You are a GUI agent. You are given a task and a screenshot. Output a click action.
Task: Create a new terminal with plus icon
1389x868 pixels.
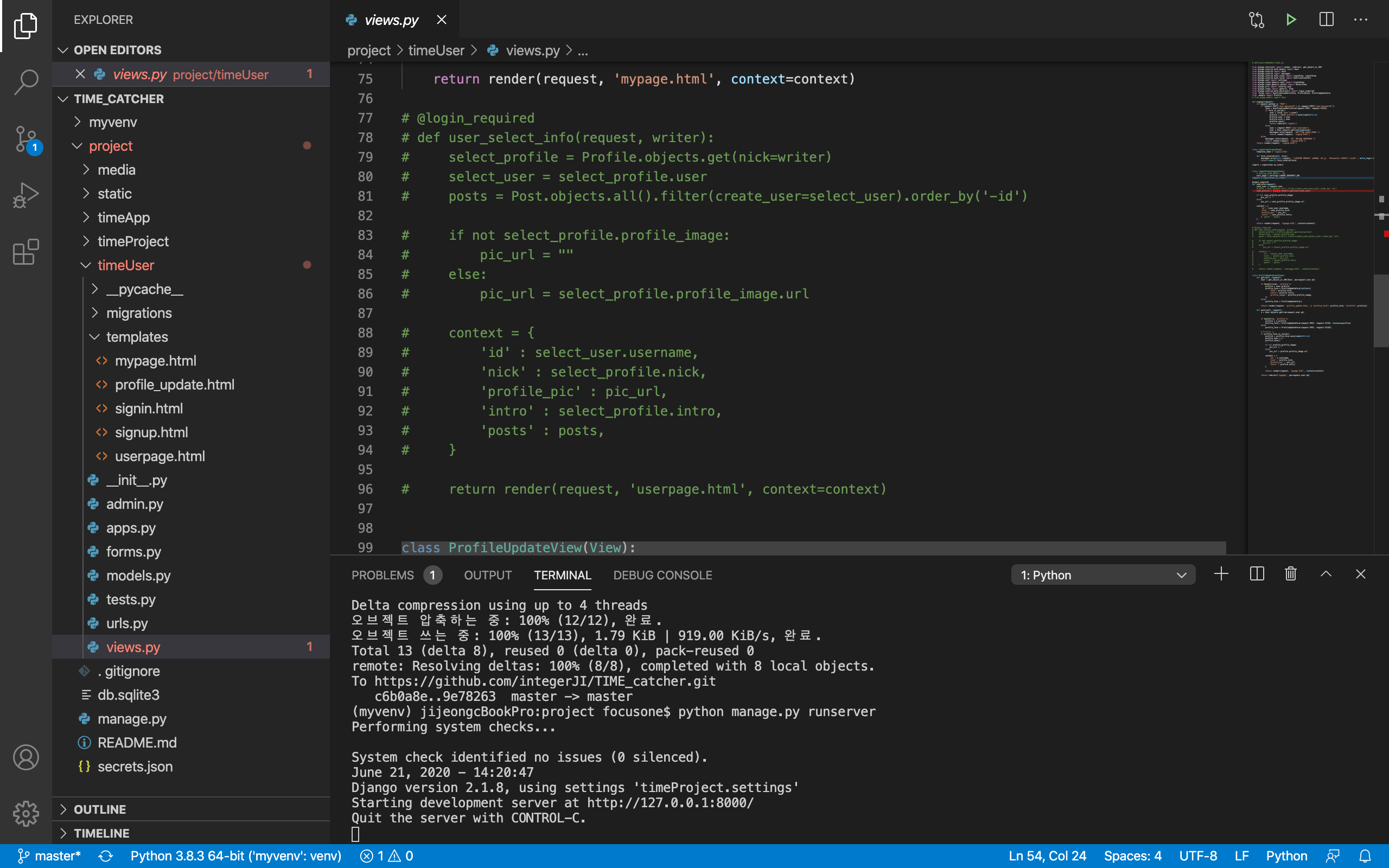[x=1221, y=574]
